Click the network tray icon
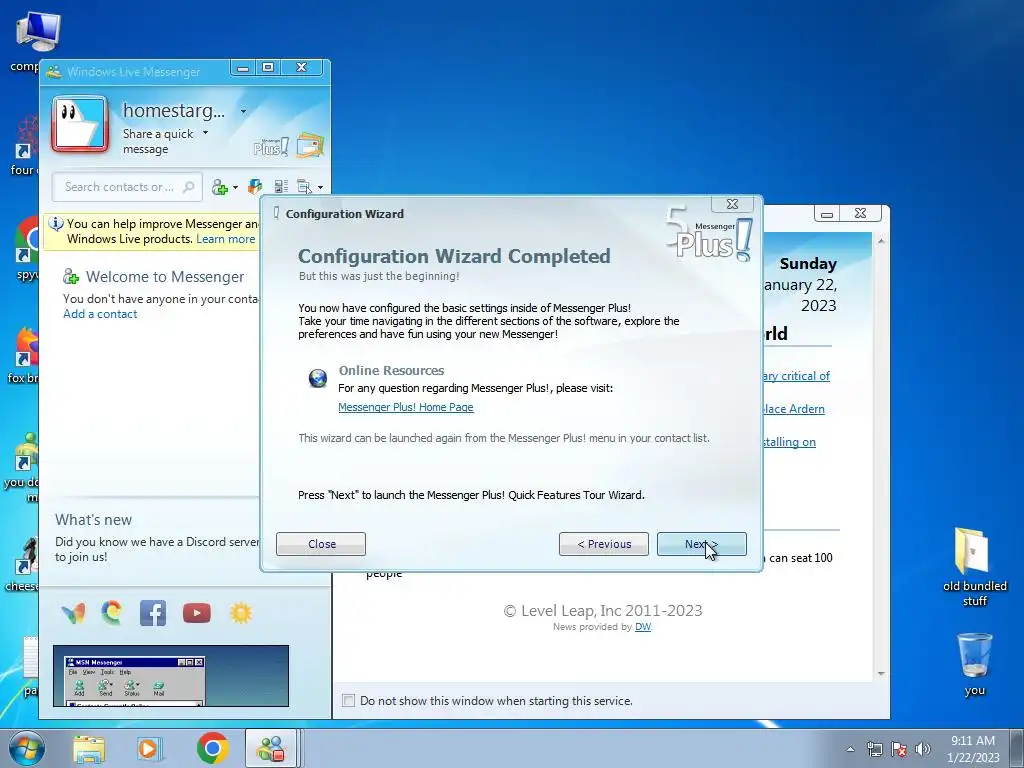The image size is (1024, 768). 874,749
